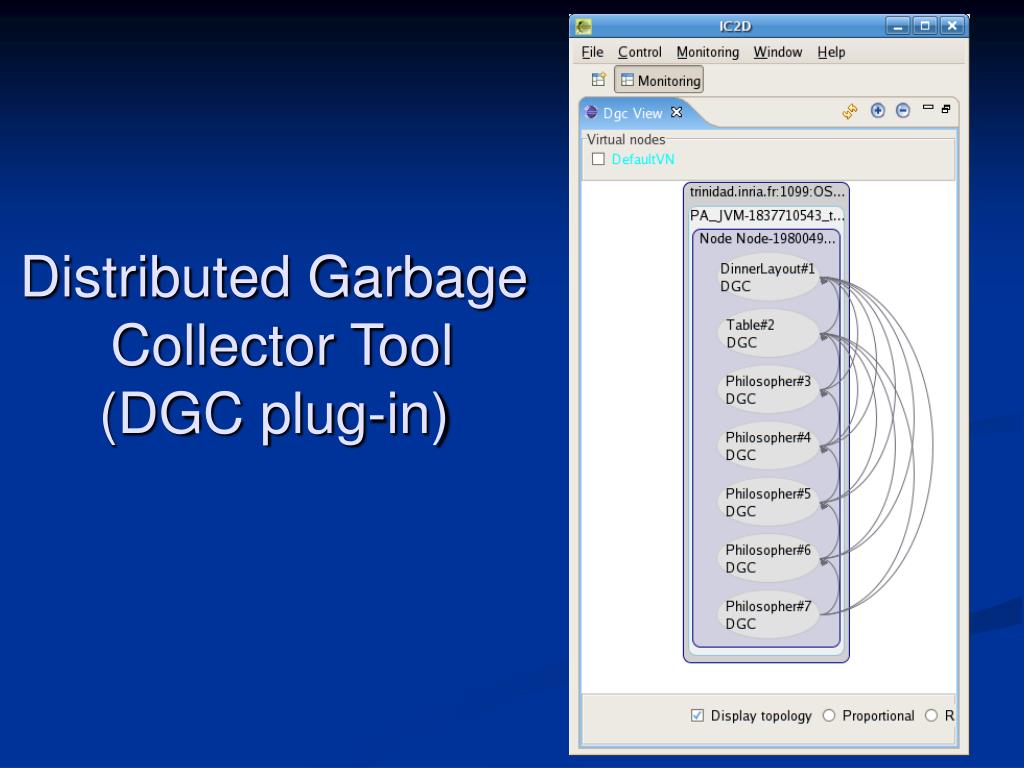Screen dimensions: 1024x768
Task: Select the Monitoring perspective button
Action: click(659, 80)
